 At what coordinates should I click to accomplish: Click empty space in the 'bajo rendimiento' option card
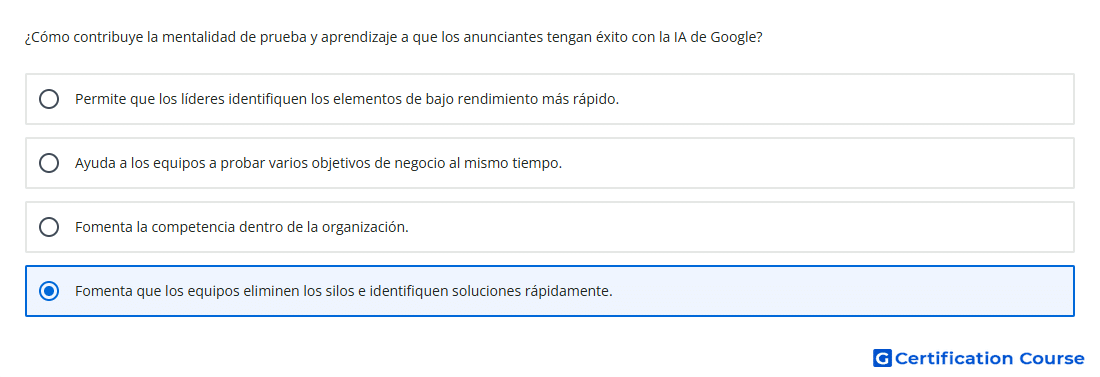pos(842,99)
